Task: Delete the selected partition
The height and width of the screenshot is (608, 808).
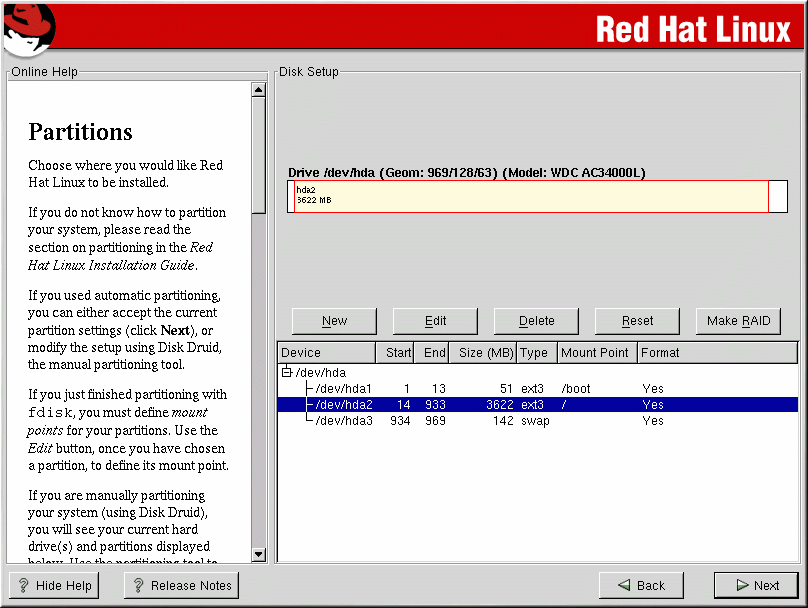Action: pos(536,321)
